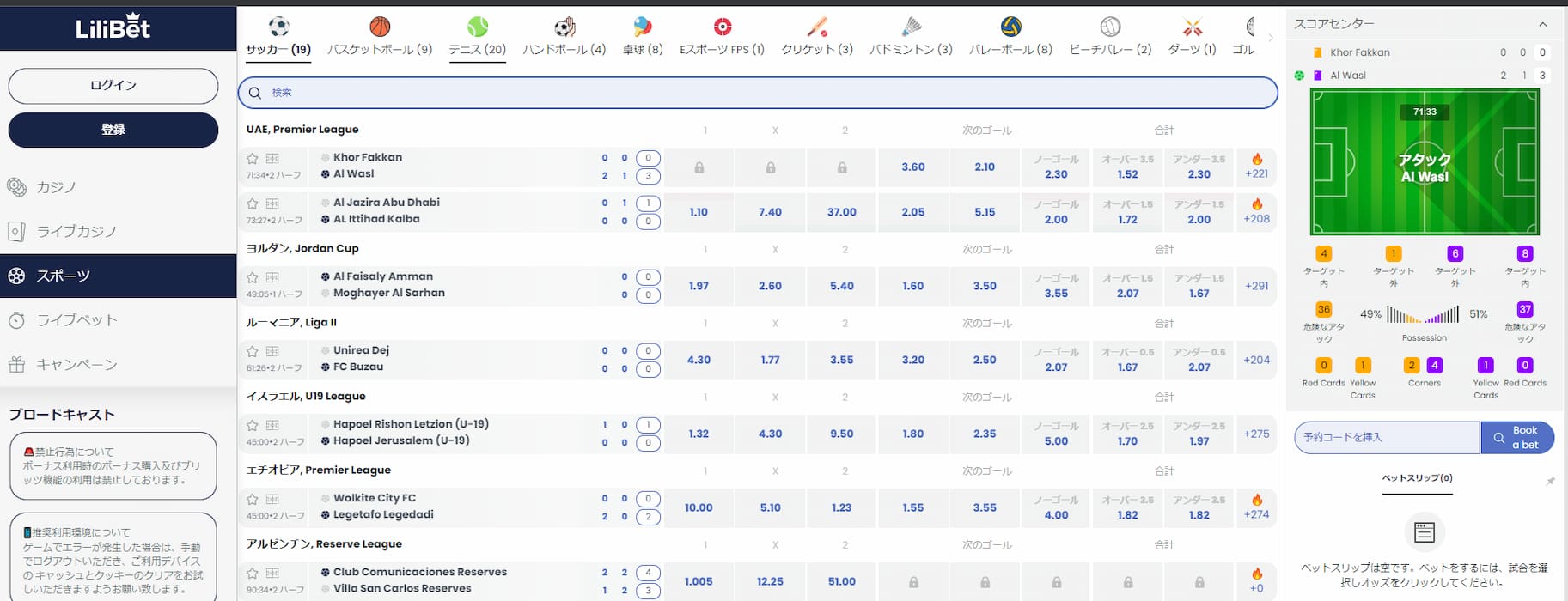The width and height of the screenshot is (1568, 601).
Task: Show more sports with right arrow
Action: coord(1271,37)
